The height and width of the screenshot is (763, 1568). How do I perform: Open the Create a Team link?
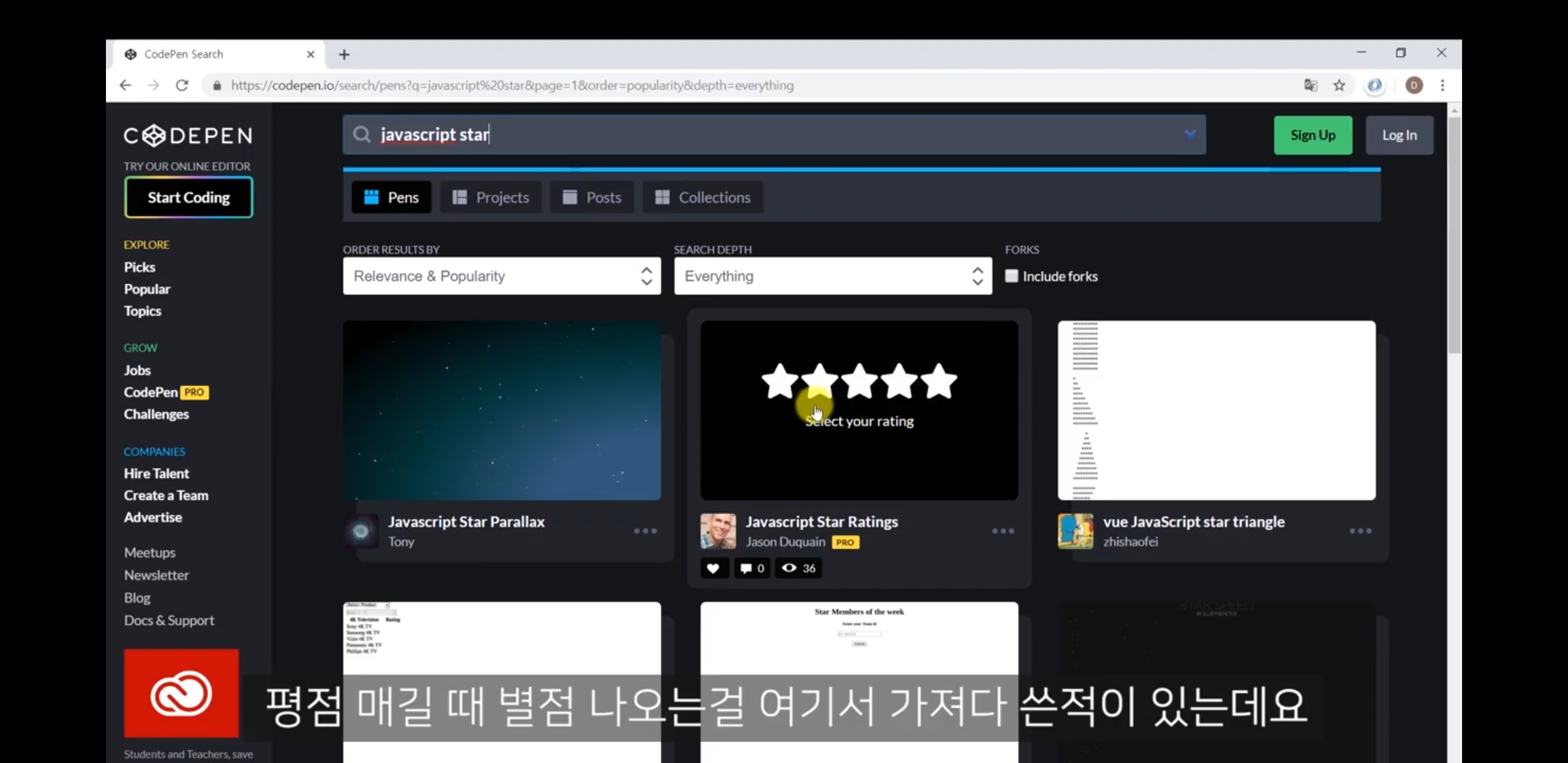pos(166,495)
